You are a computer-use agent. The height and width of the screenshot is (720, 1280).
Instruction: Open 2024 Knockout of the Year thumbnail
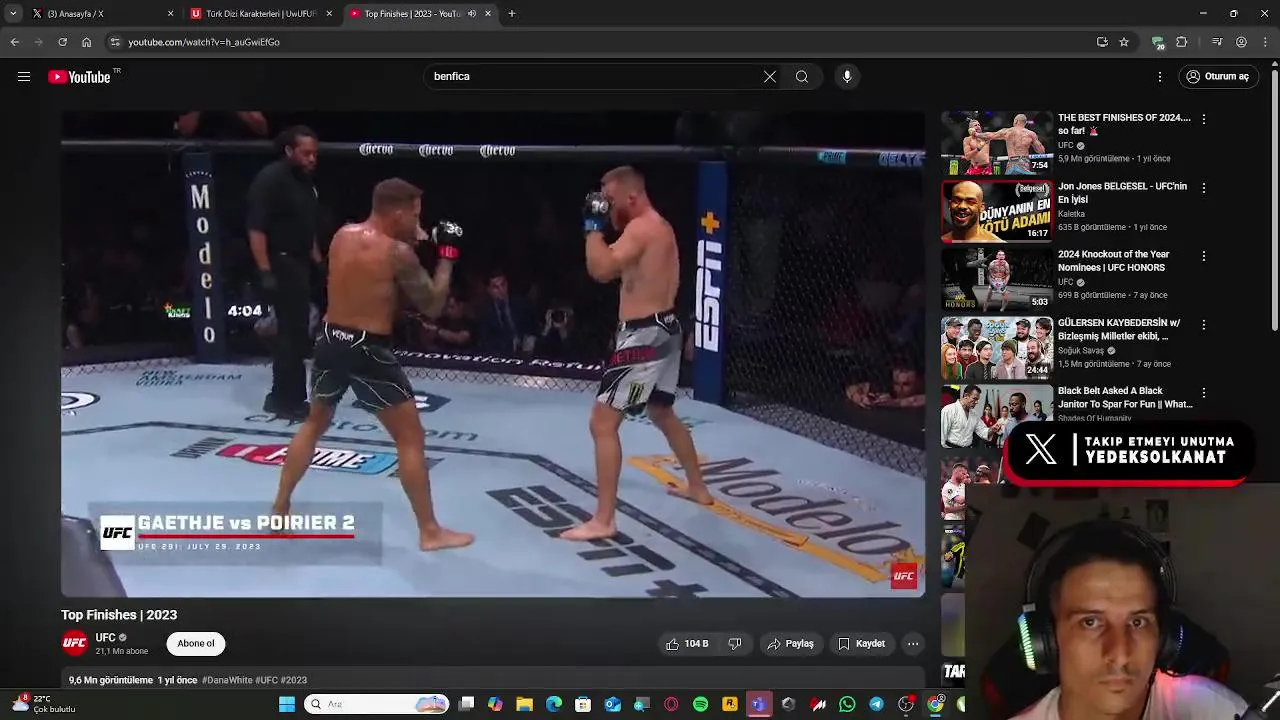(x=996, y=279)
